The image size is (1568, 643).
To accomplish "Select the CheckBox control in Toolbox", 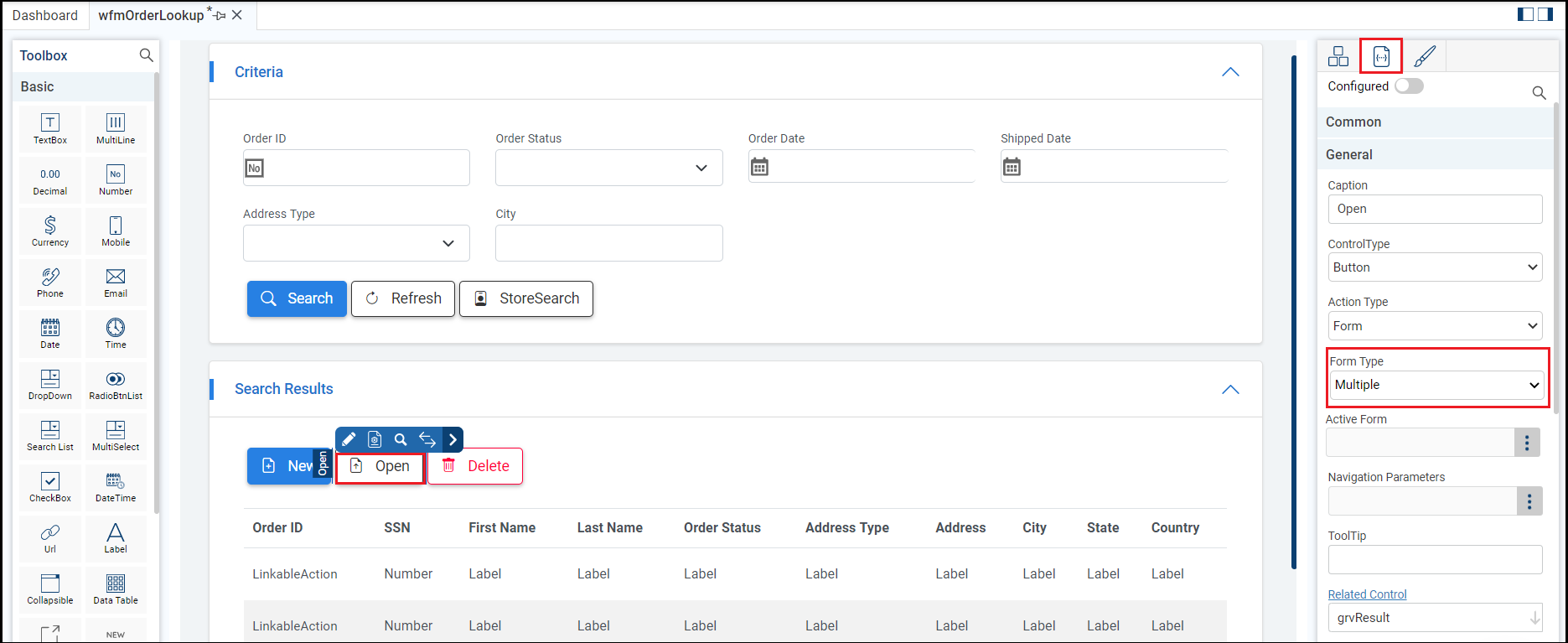I will pos(50,486).
